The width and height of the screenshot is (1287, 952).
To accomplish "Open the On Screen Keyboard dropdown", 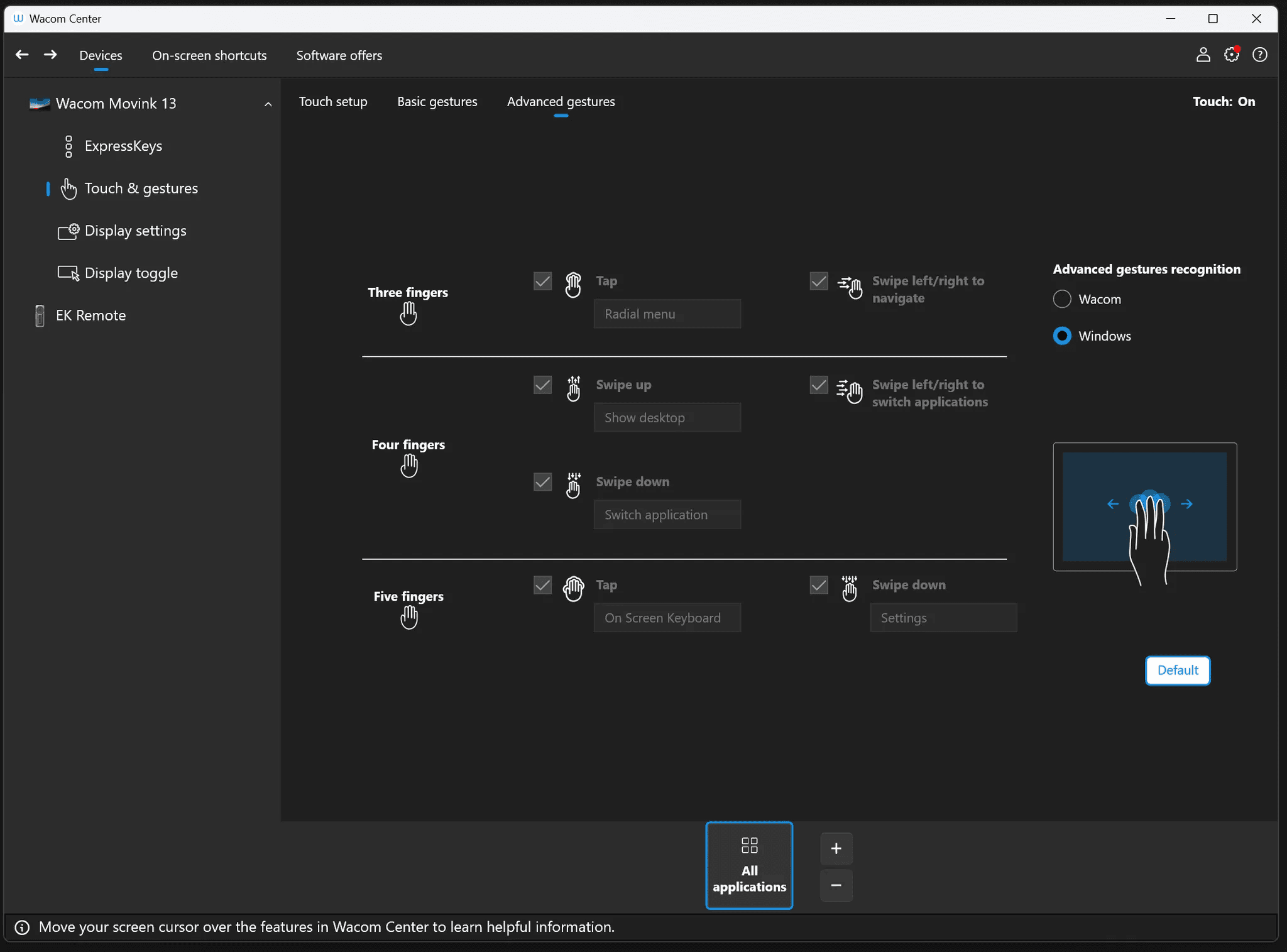I will coord(667,618).
